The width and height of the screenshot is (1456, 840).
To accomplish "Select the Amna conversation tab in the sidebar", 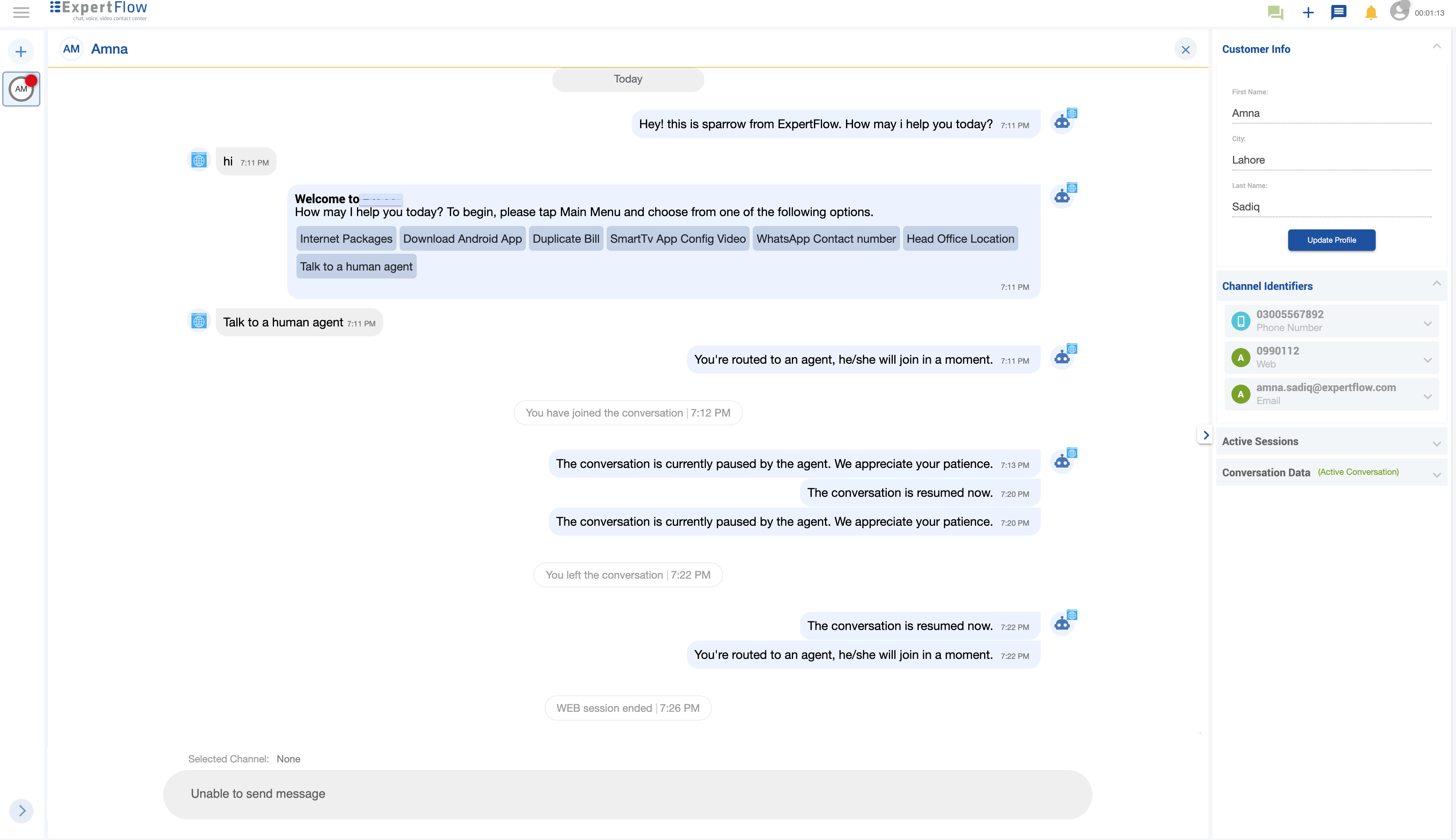I will [21, 89].
